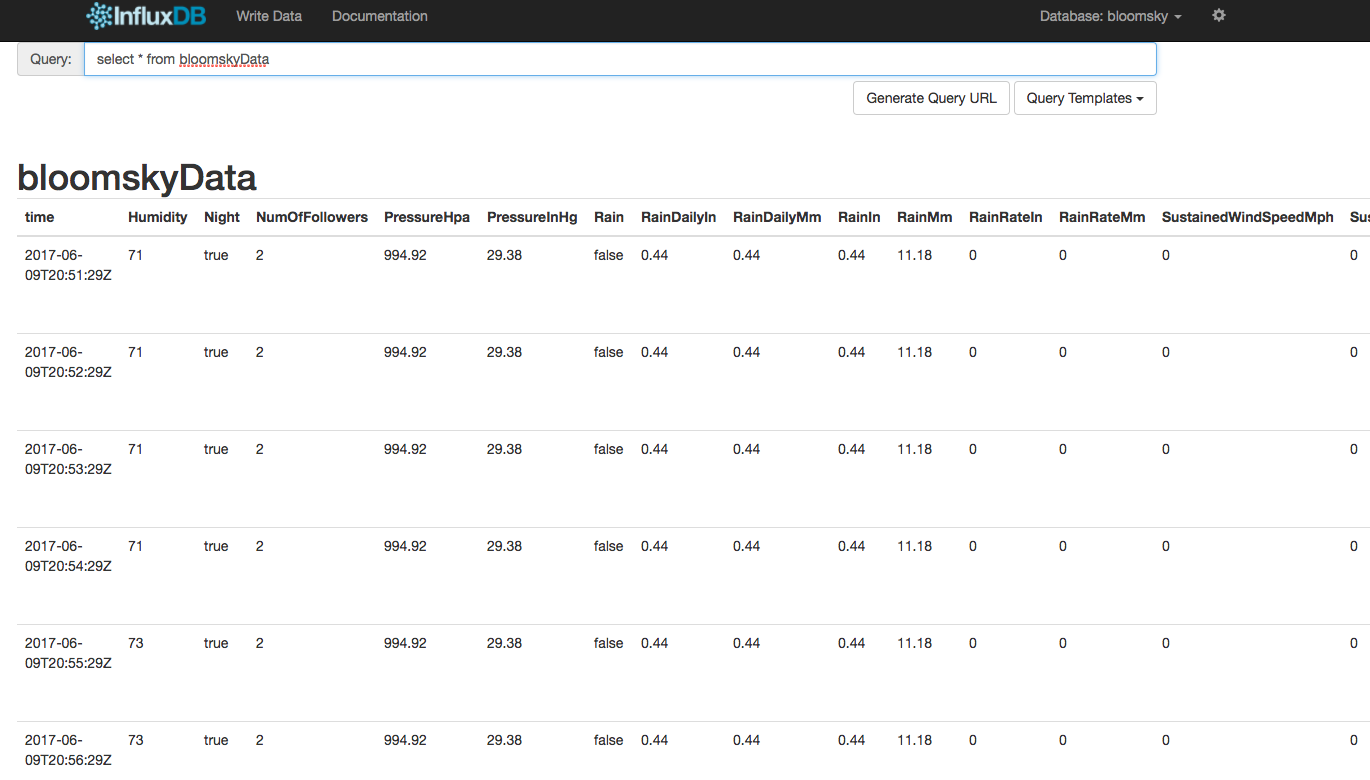Click the RainMm column header
1370x780 pixels.
pos(925,217)
